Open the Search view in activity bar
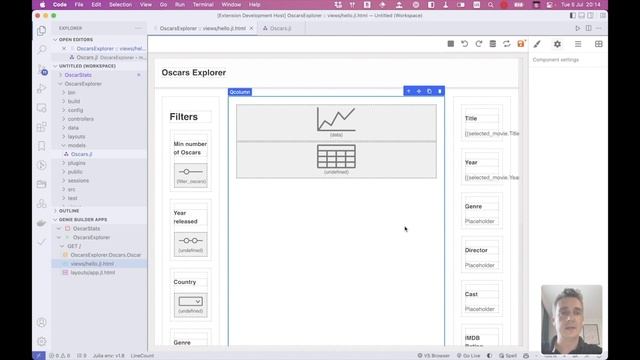This screenshot has height=360, width=640. coord(42,50)
